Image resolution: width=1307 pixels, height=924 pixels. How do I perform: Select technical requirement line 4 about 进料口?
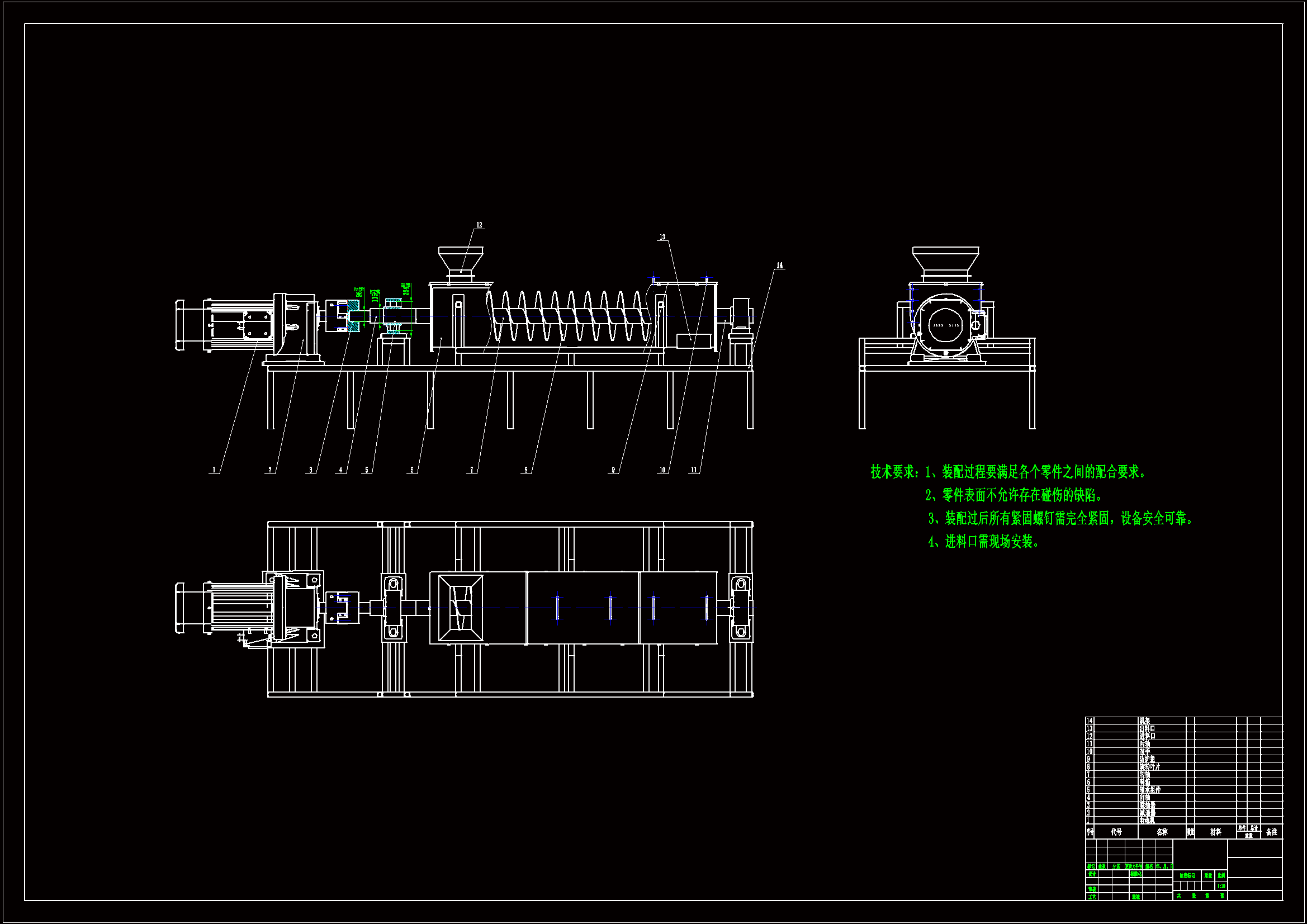coord(984,542)
